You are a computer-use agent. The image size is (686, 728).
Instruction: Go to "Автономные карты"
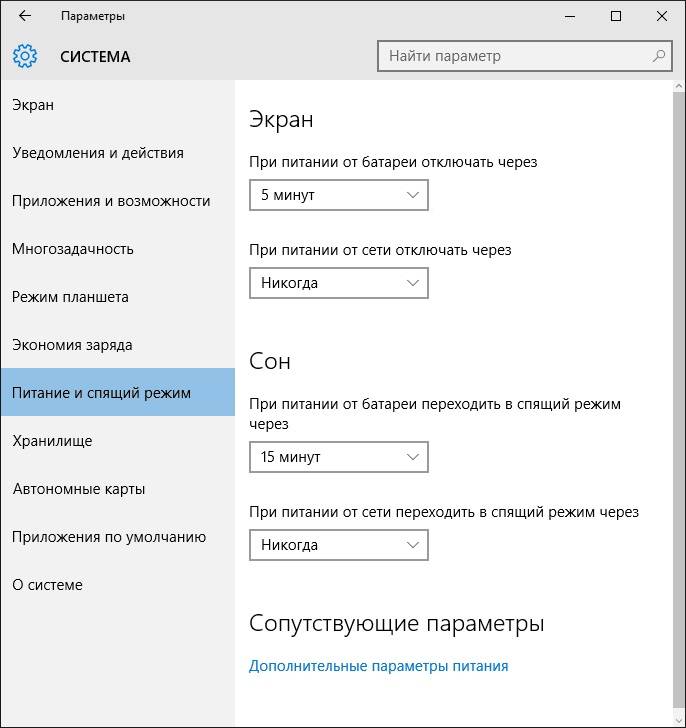tap(79, 489)
